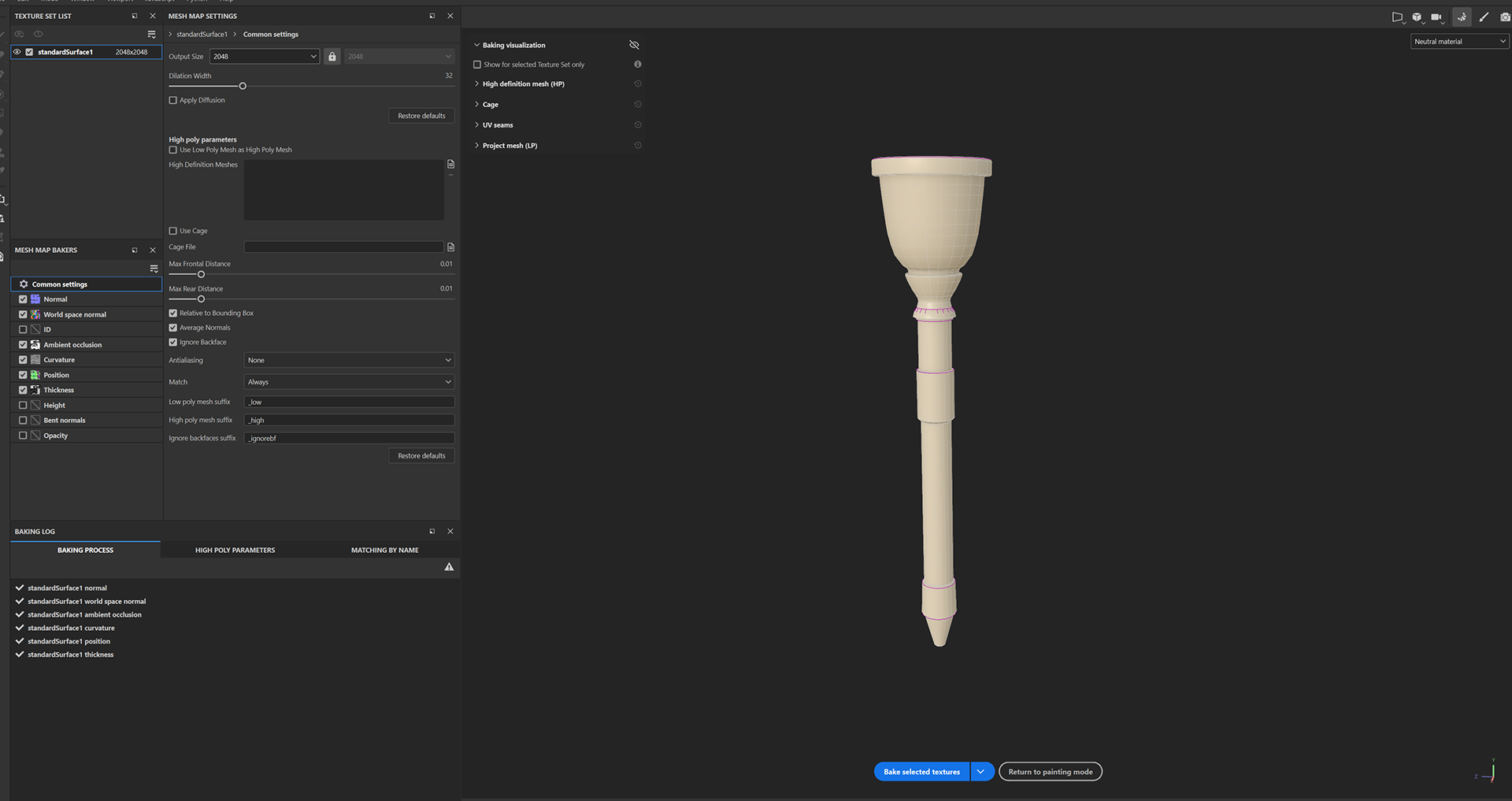Enable Show for selected Texture Set only
1512x801 pixels.
477,65
